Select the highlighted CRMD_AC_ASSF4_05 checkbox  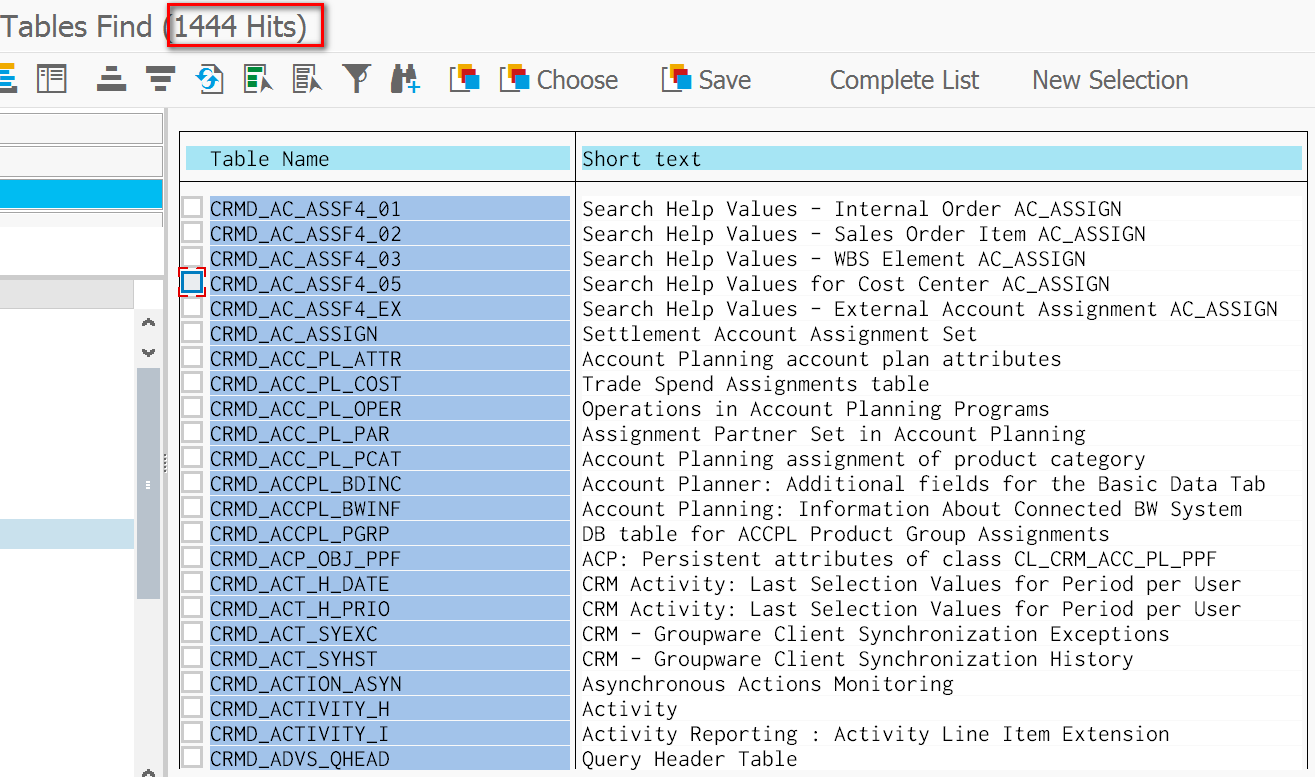[192, 283]
